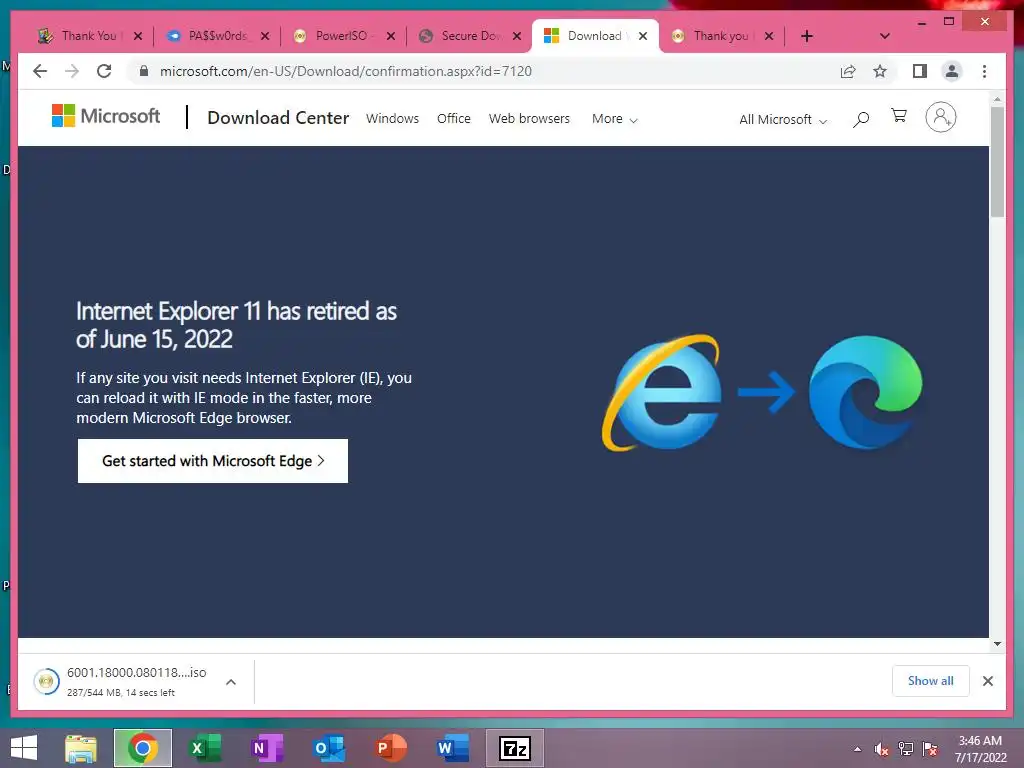Share this page via share icon

point(848,71)
